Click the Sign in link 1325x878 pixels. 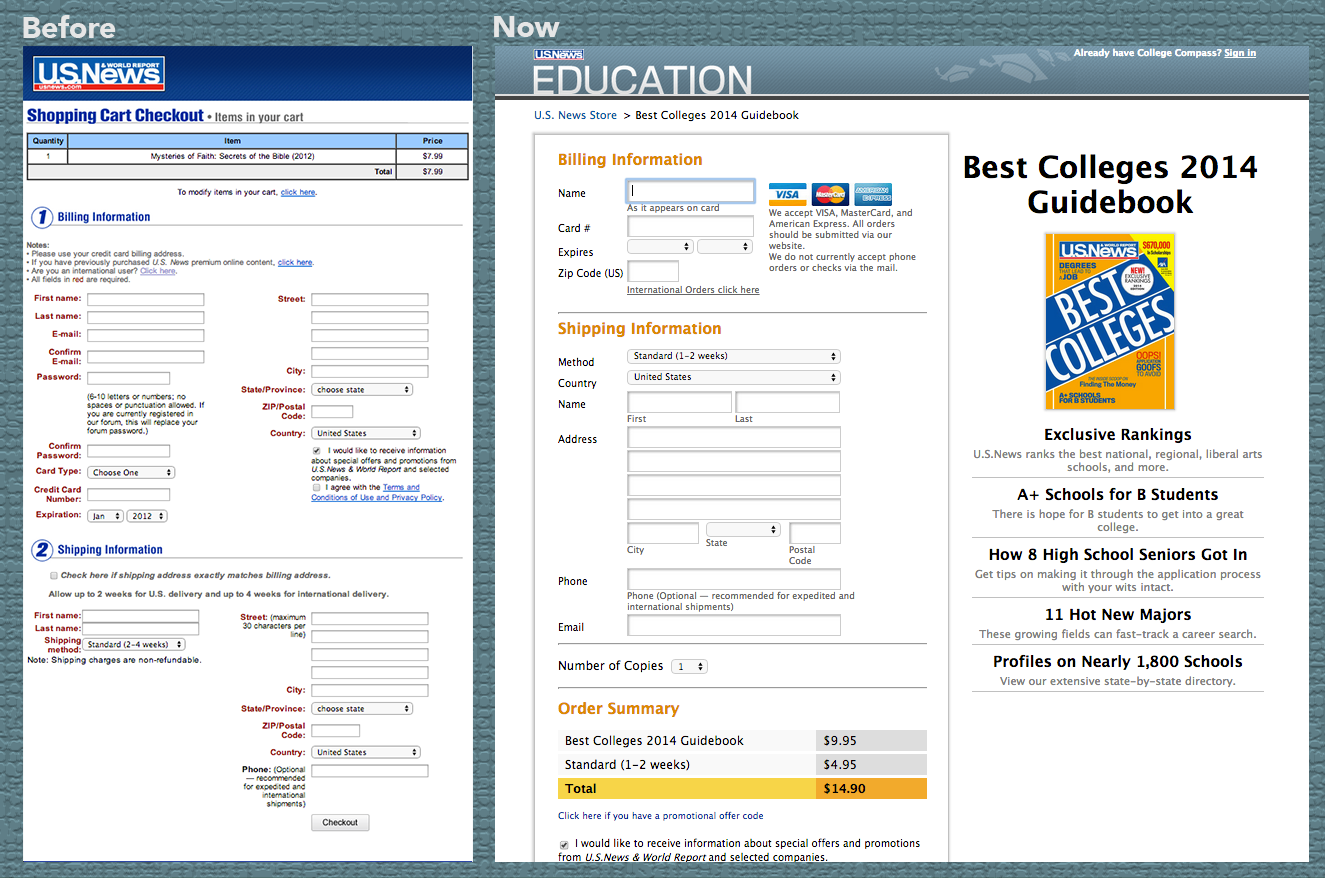(1240, 53)
